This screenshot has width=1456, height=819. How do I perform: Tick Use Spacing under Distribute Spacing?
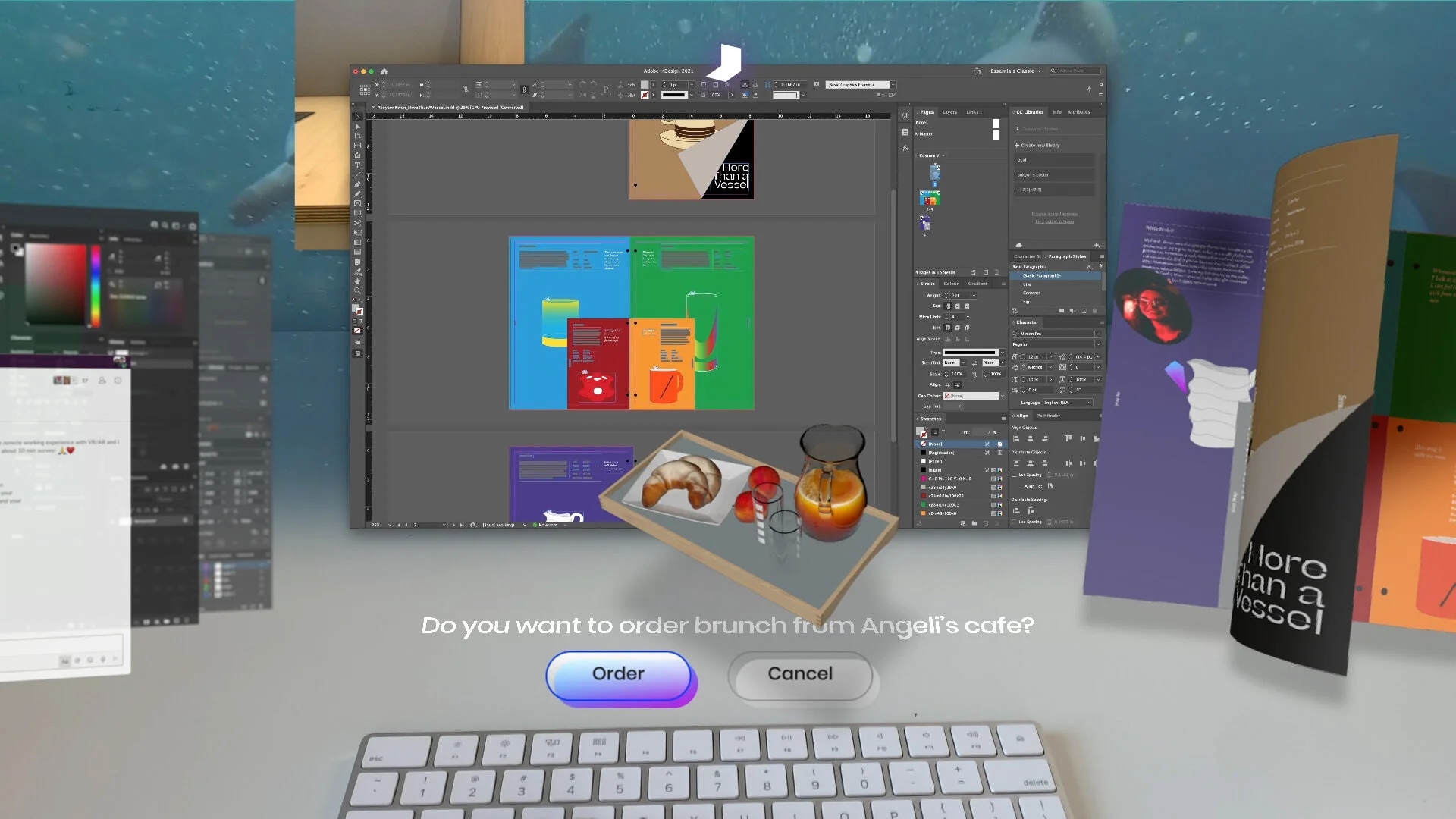coord(1014,522)
